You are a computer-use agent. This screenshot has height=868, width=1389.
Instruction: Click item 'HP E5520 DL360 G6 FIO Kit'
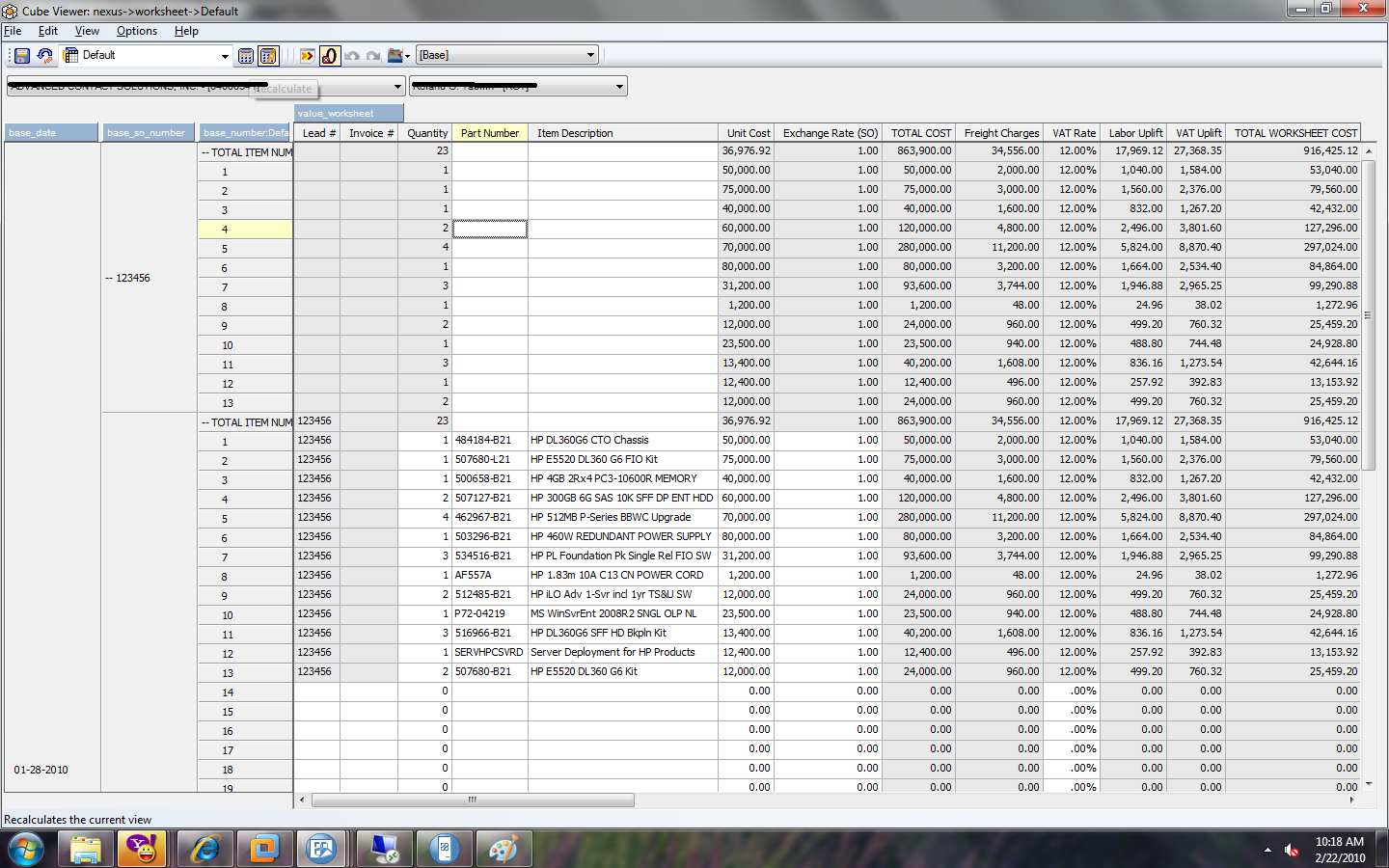pos(622,460)
